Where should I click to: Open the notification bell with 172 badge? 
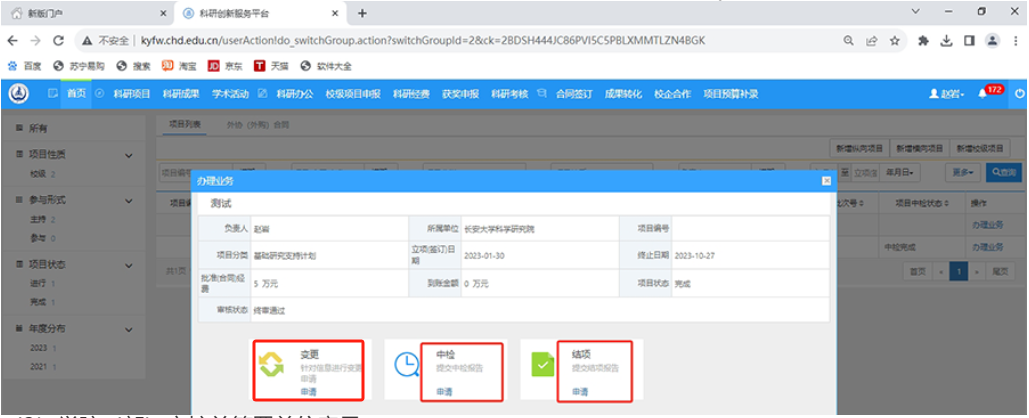[x=984, y=93]
